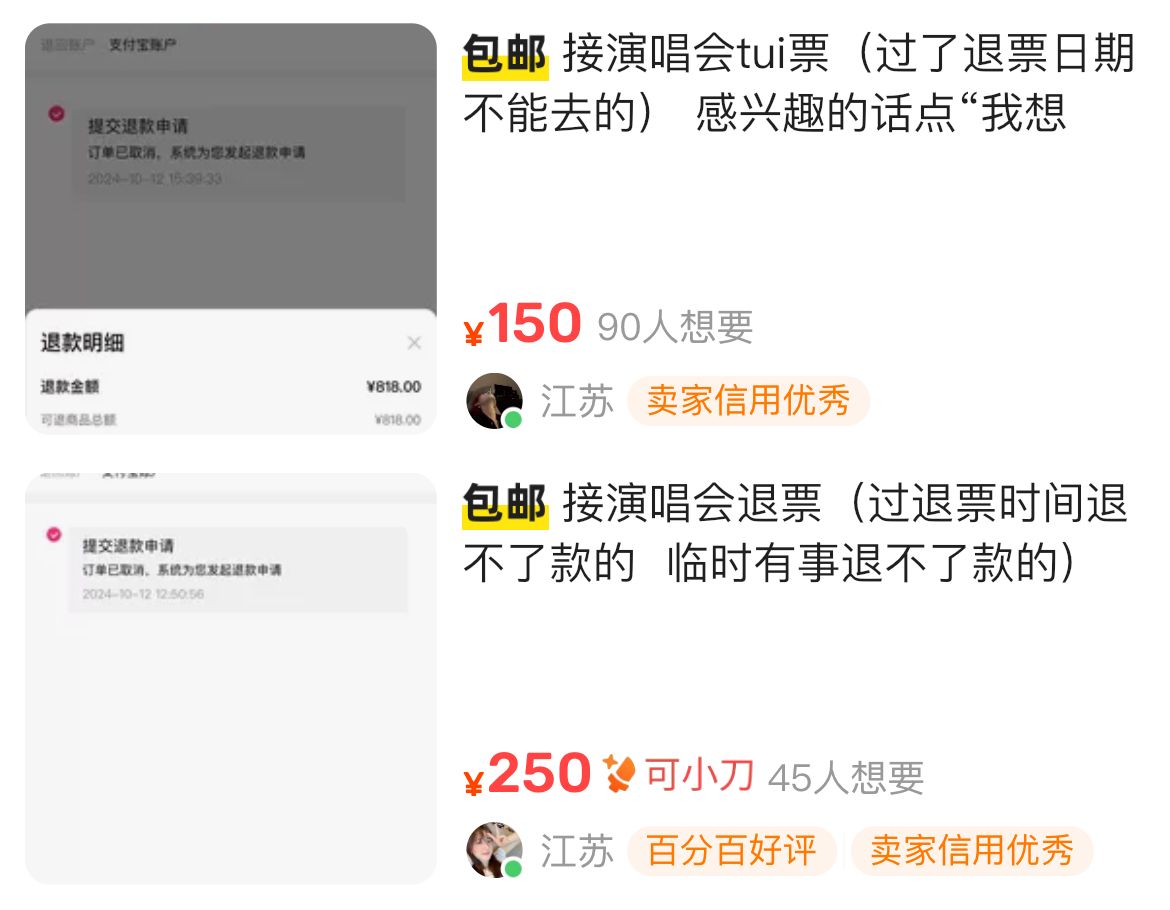This screenshot has width=1170, height=910.
Task: Tap the 支付宝账户 tab in first thumbnail
Action: 143,45
